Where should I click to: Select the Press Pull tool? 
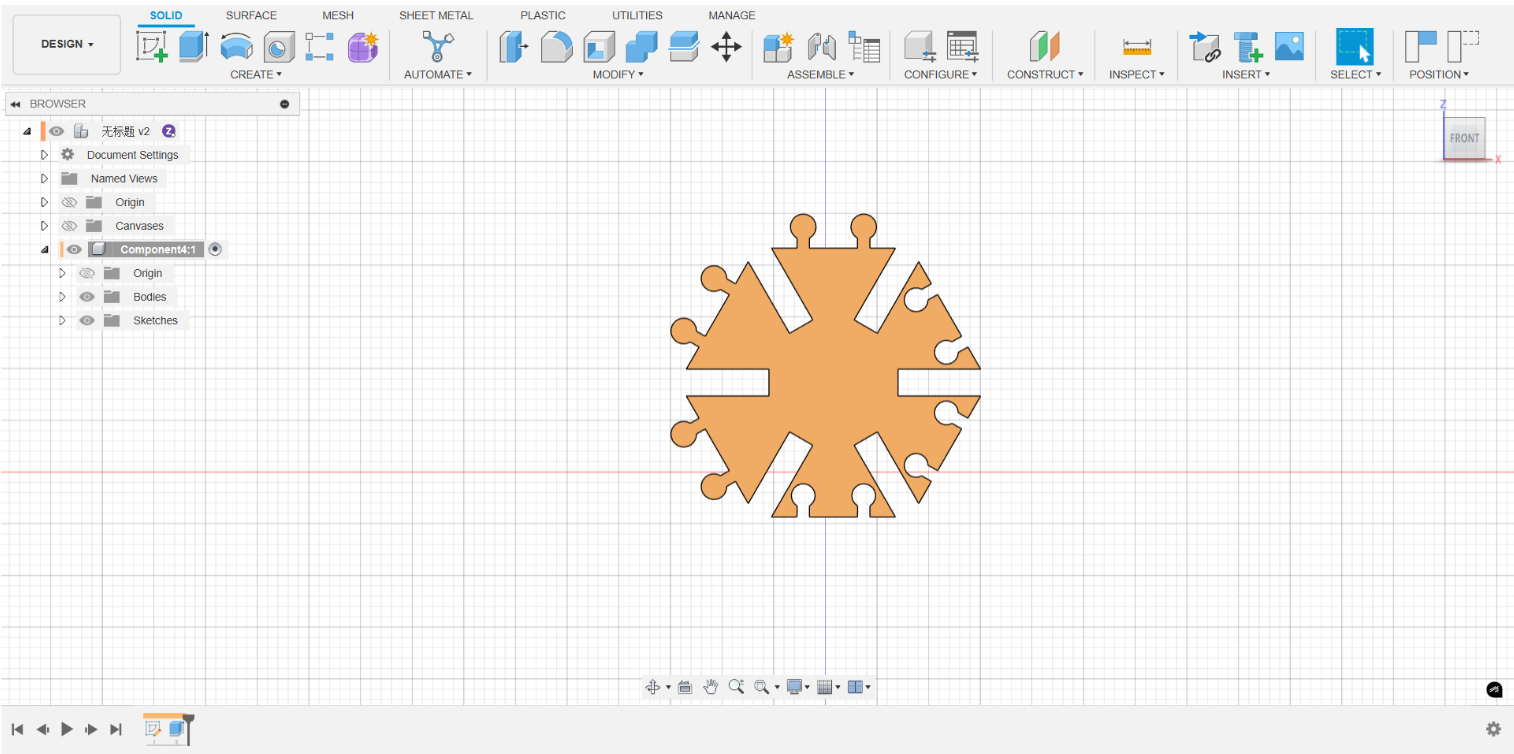tap(513, 46)
